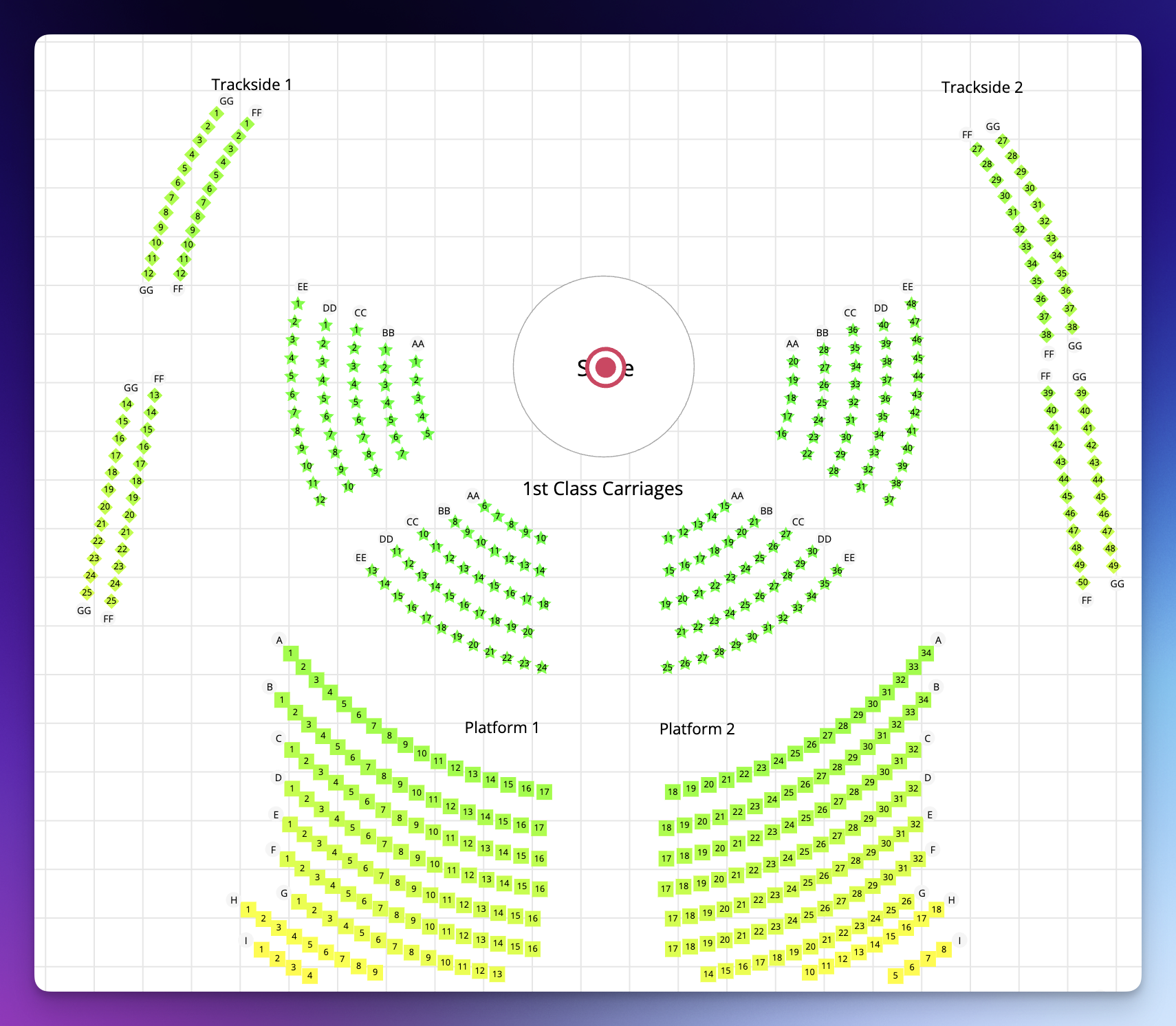Toggle seat 1 in Platform 1 row A

point(290,653)
